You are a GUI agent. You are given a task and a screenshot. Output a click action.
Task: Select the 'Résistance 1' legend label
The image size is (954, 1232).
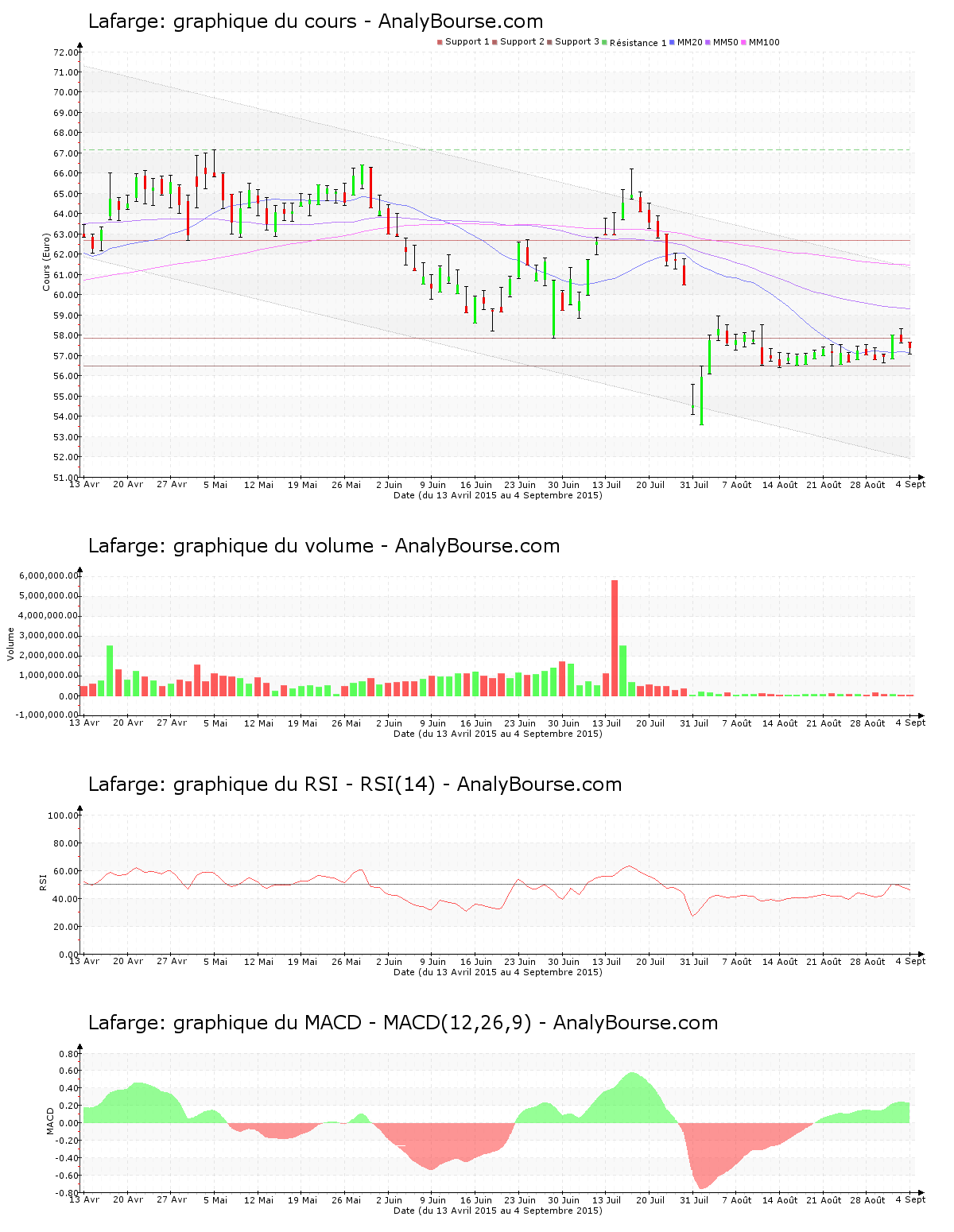tap(638, 43)
